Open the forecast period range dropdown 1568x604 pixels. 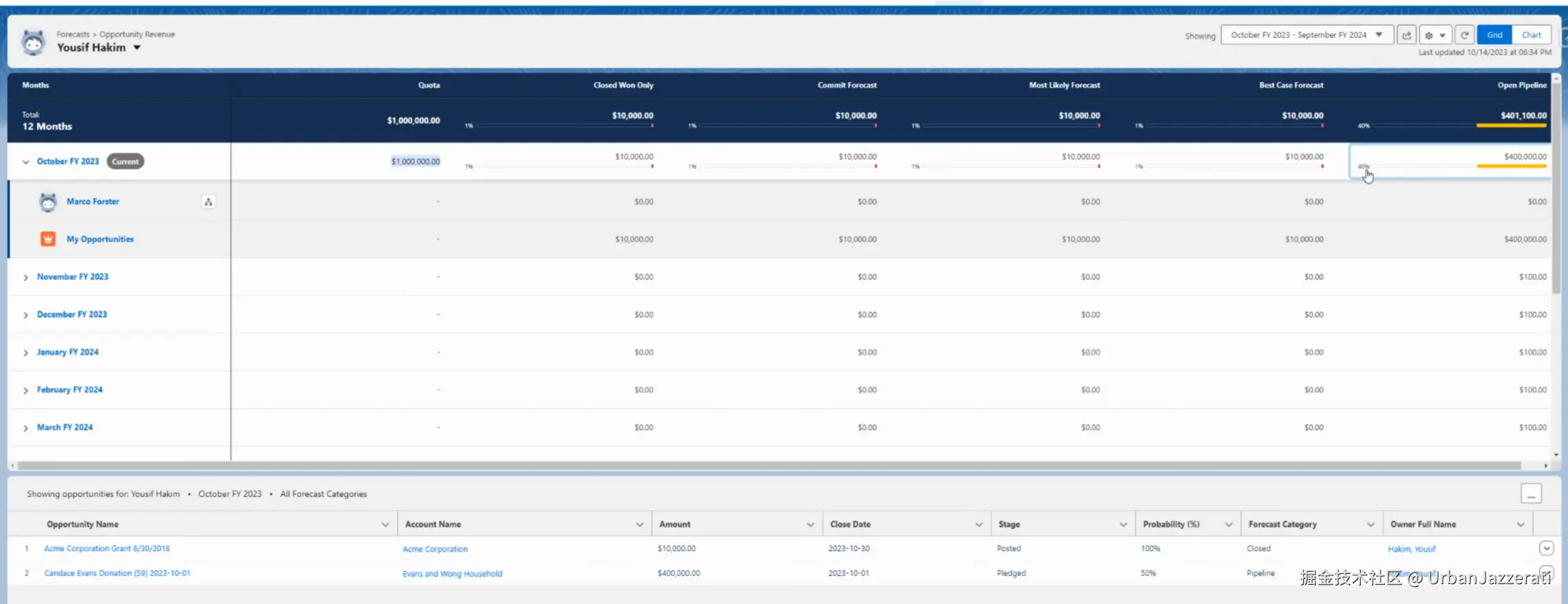1307,35
